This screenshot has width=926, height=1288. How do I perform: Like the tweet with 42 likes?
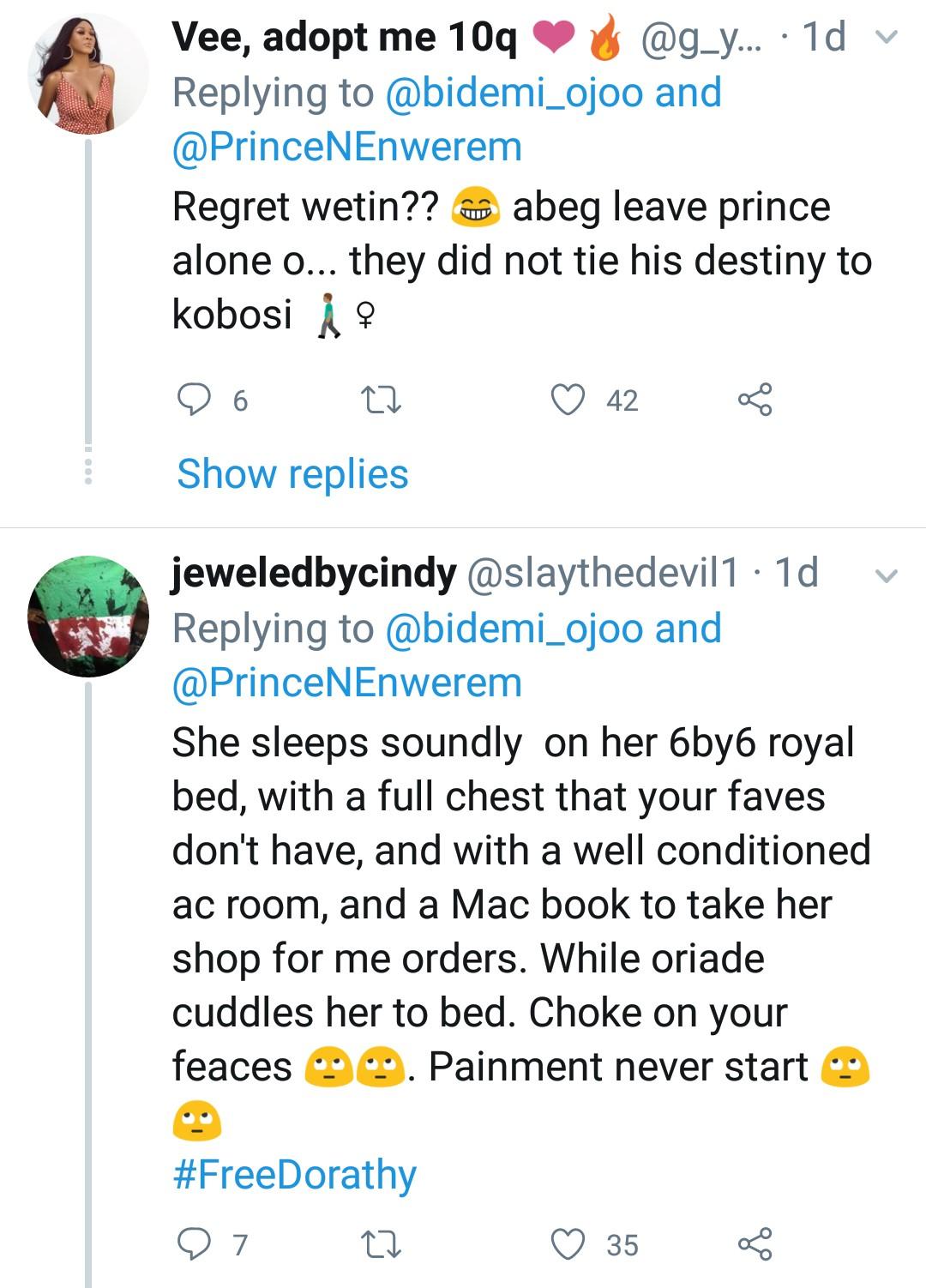568,400
